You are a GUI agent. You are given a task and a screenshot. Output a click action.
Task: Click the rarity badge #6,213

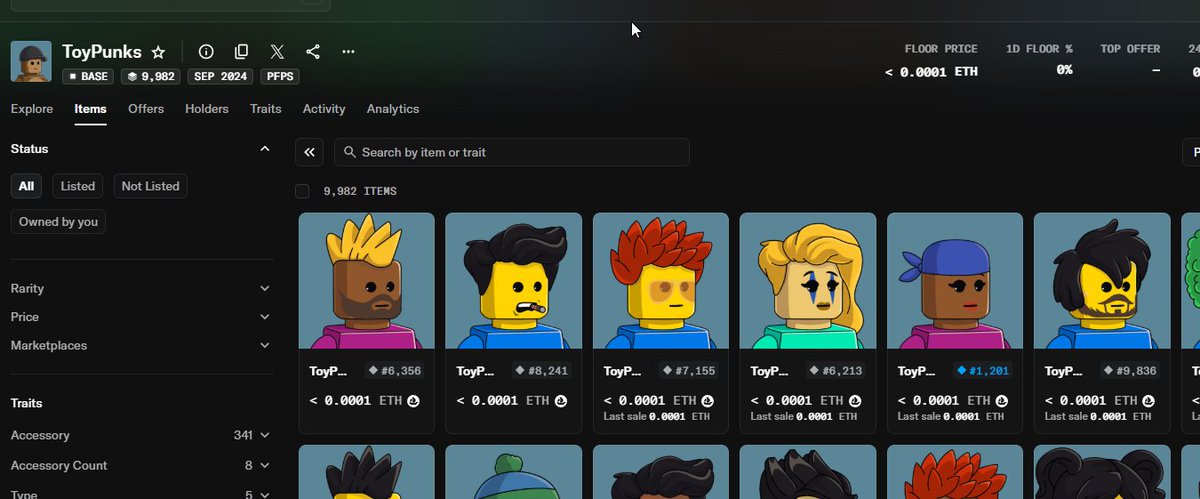(836, 371)
